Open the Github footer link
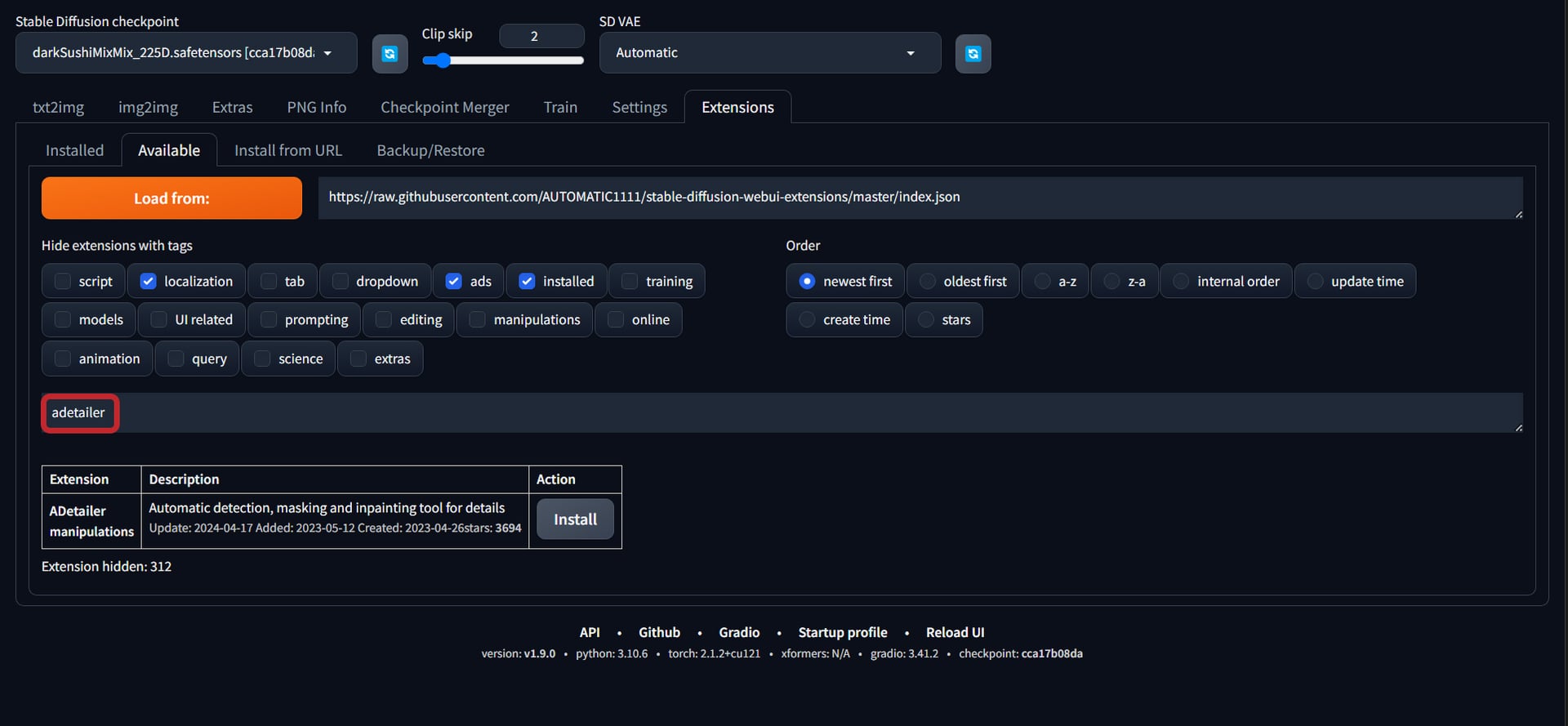The height and width of the screenshot is (726, 1568). pyautogui.click(x=659, y=632)
